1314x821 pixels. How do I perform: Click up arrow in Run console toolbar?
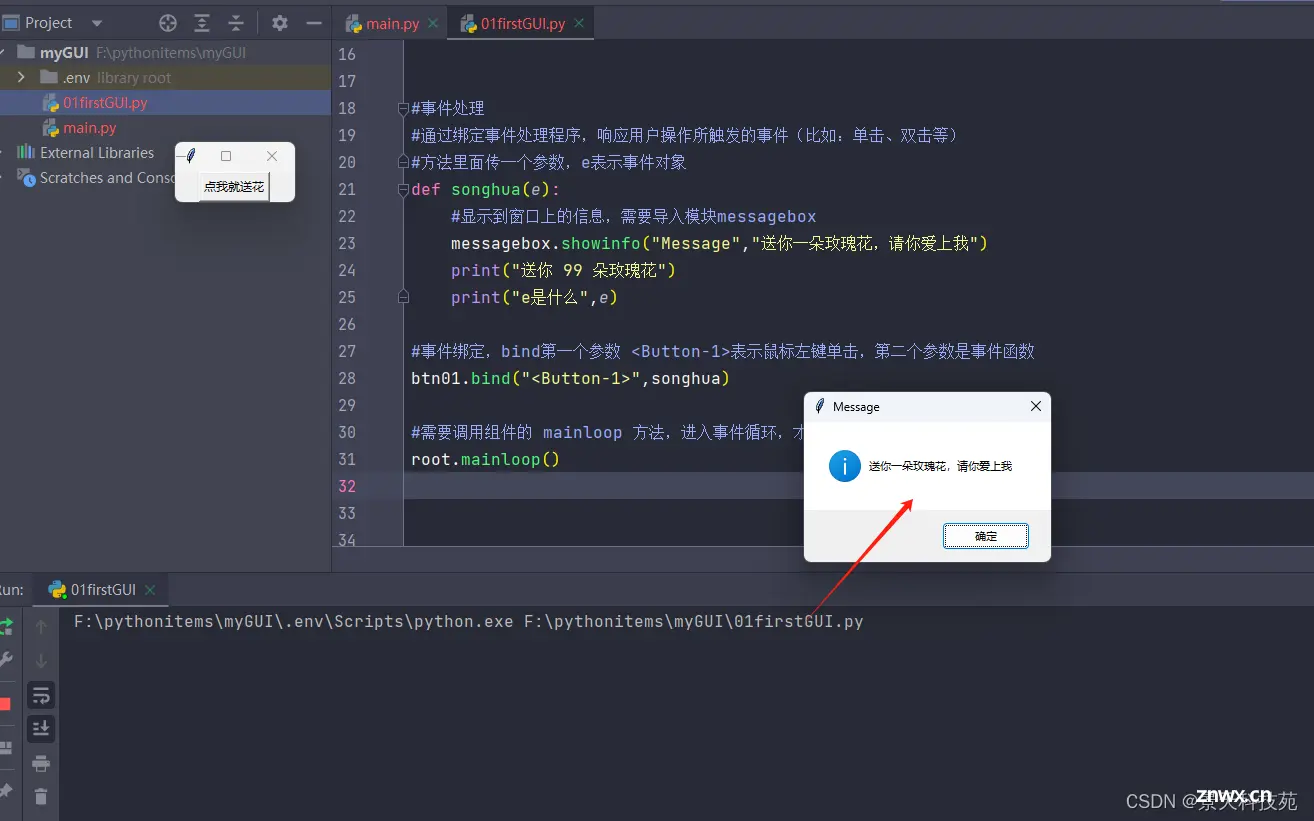[41, 627]
